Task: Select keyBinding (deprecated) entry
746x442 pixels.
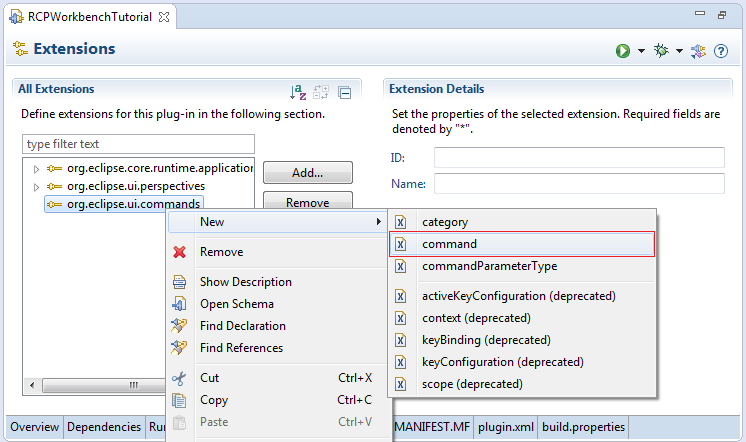Action: coord(522,340)
